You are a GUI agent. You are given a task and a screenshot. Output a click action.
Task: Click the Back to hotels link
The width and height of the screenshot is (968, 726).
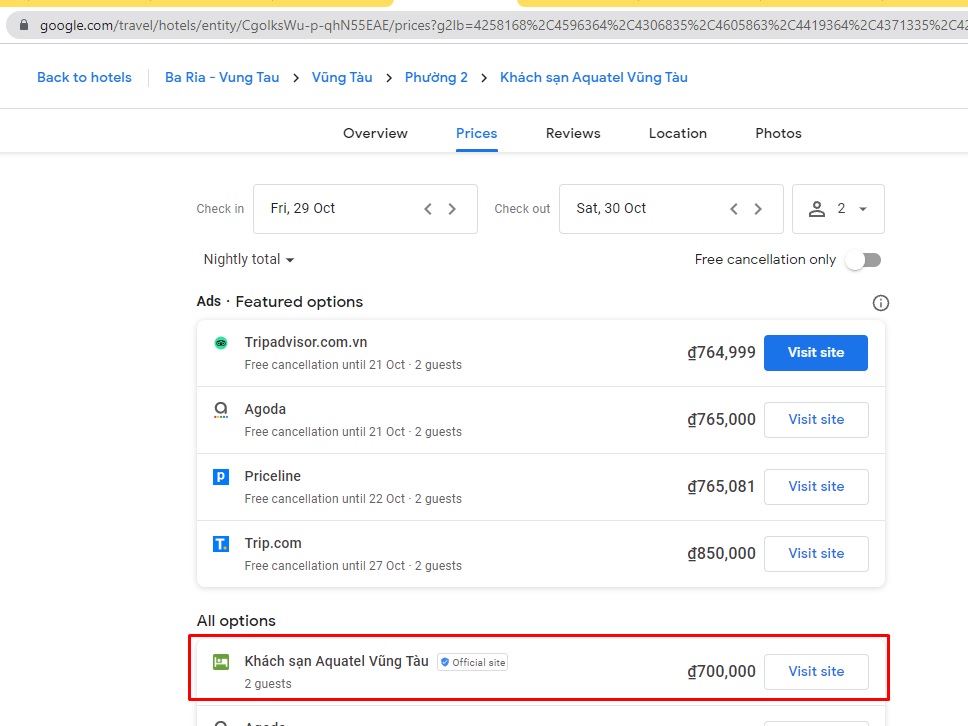coord(84,77)
